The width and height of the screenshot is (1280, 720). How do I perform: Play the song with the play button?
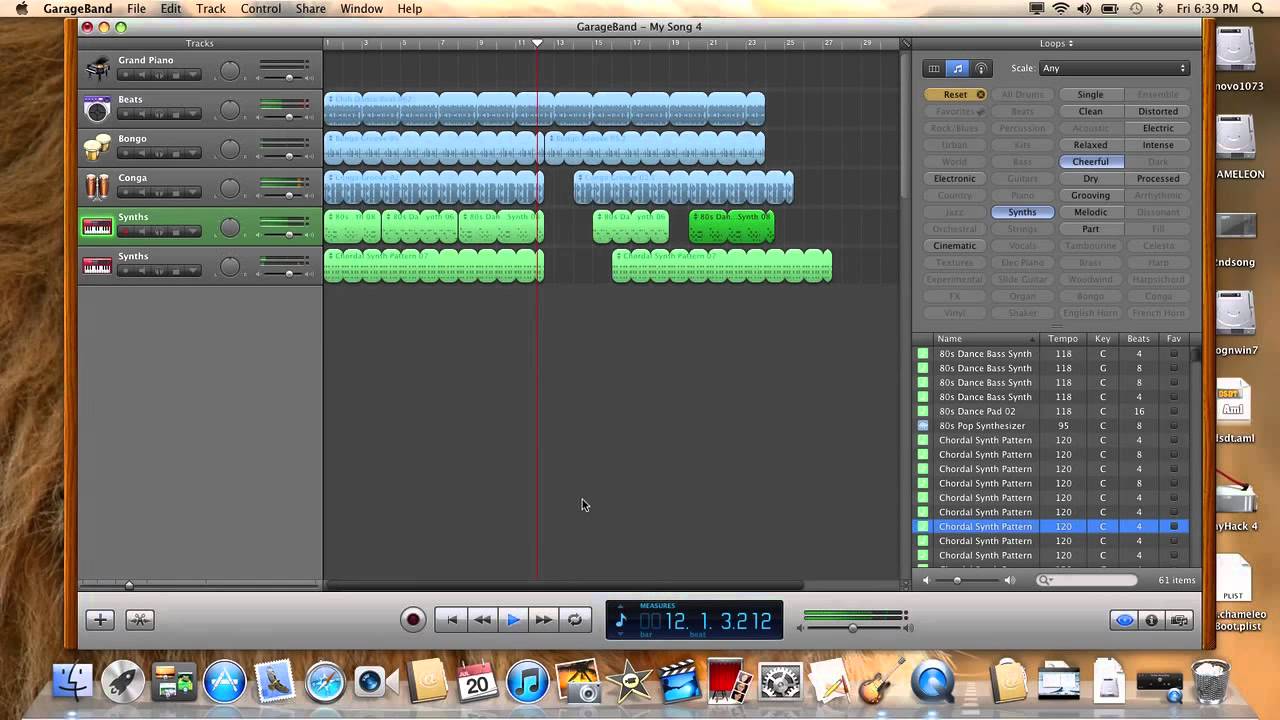(513, 620)
